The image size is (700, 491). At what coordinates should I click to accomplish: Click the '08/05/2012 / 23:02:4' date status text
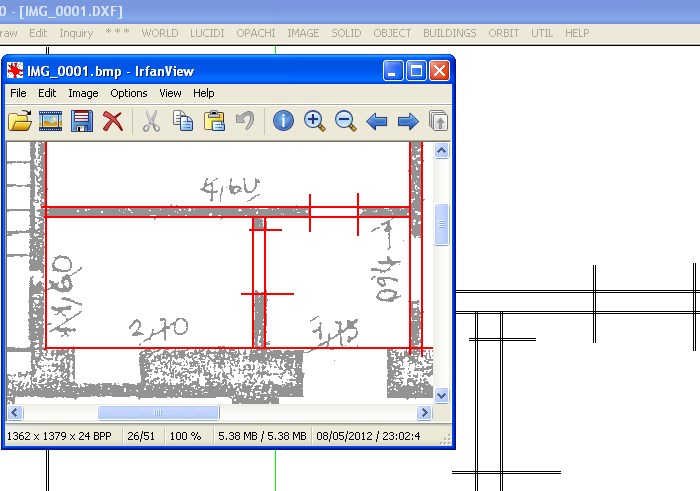[x=368, y=436]
